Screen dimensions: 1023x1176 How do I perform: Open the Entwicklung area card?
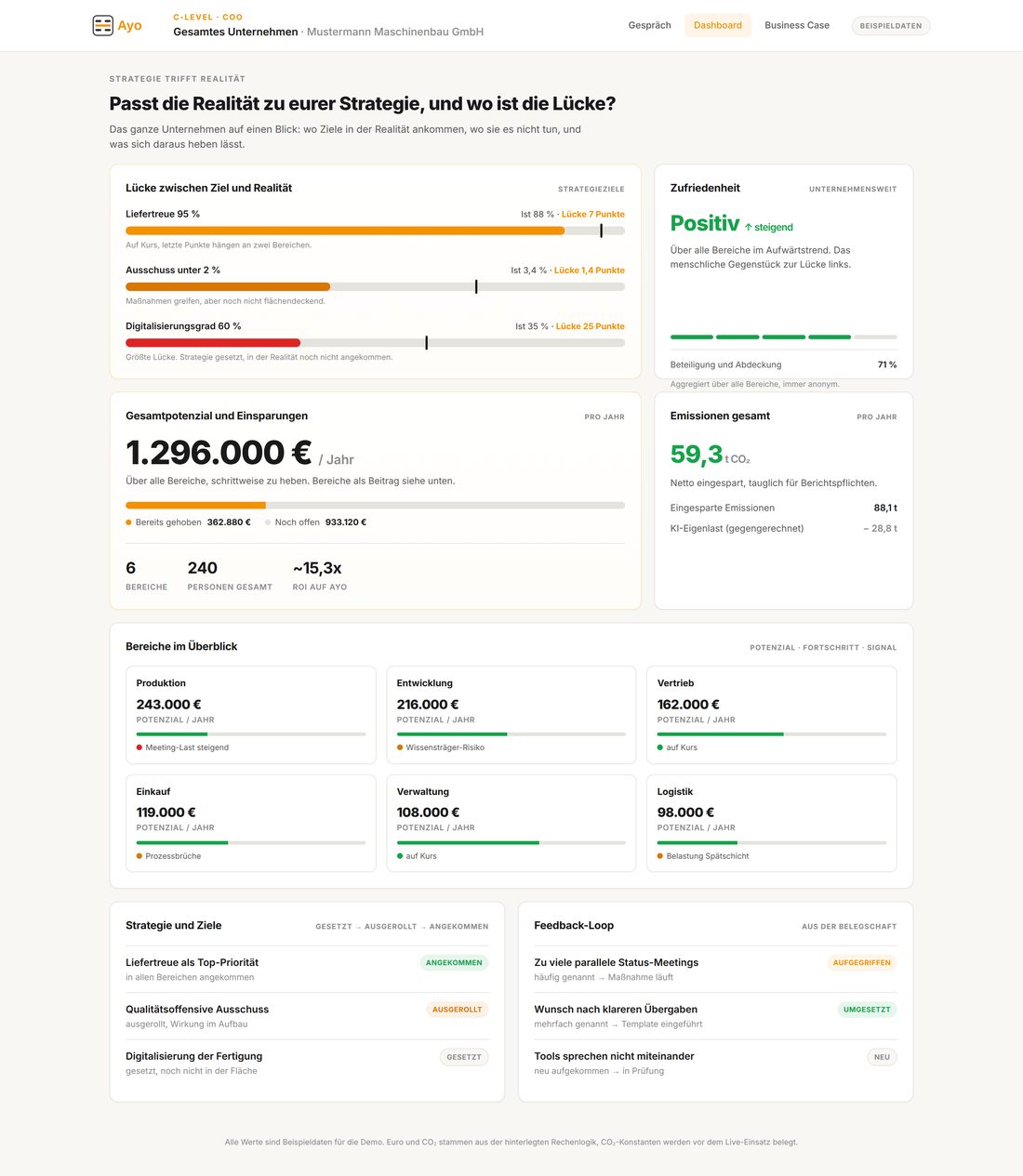tap(511, 715)
